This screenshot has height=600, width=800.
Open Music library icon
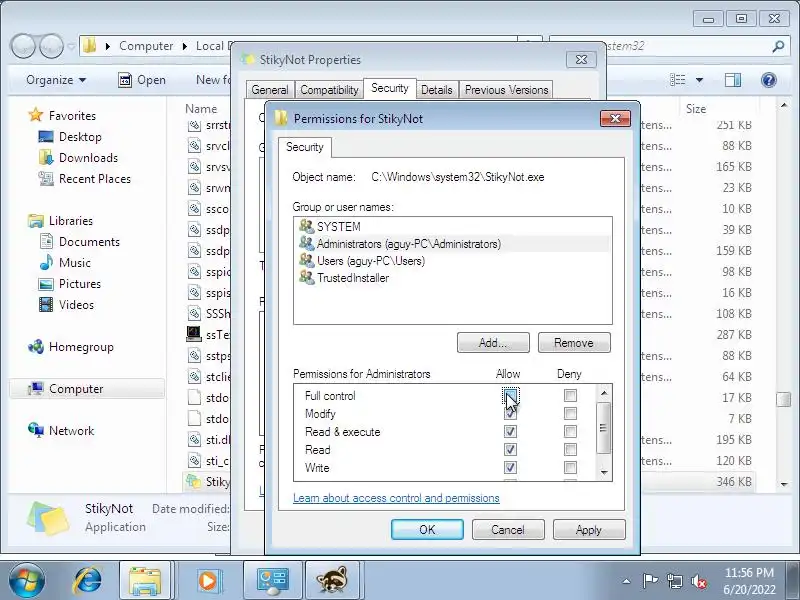[46, 262]
